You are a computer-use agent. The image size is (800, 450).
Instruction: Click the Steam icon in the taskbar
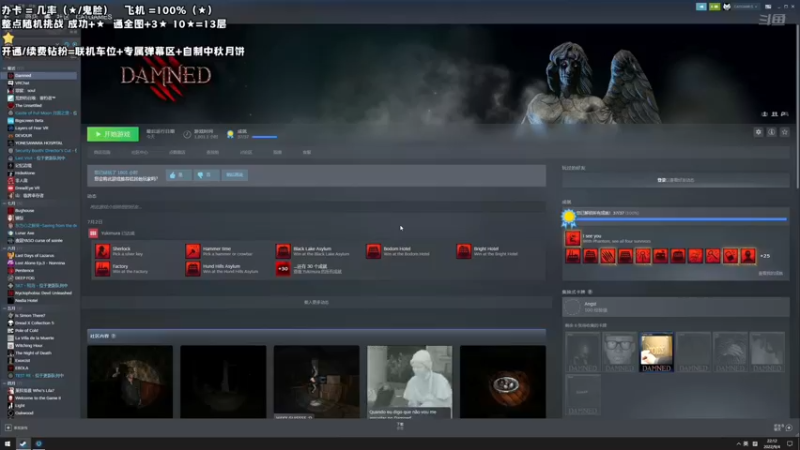[x=23, y=444]
